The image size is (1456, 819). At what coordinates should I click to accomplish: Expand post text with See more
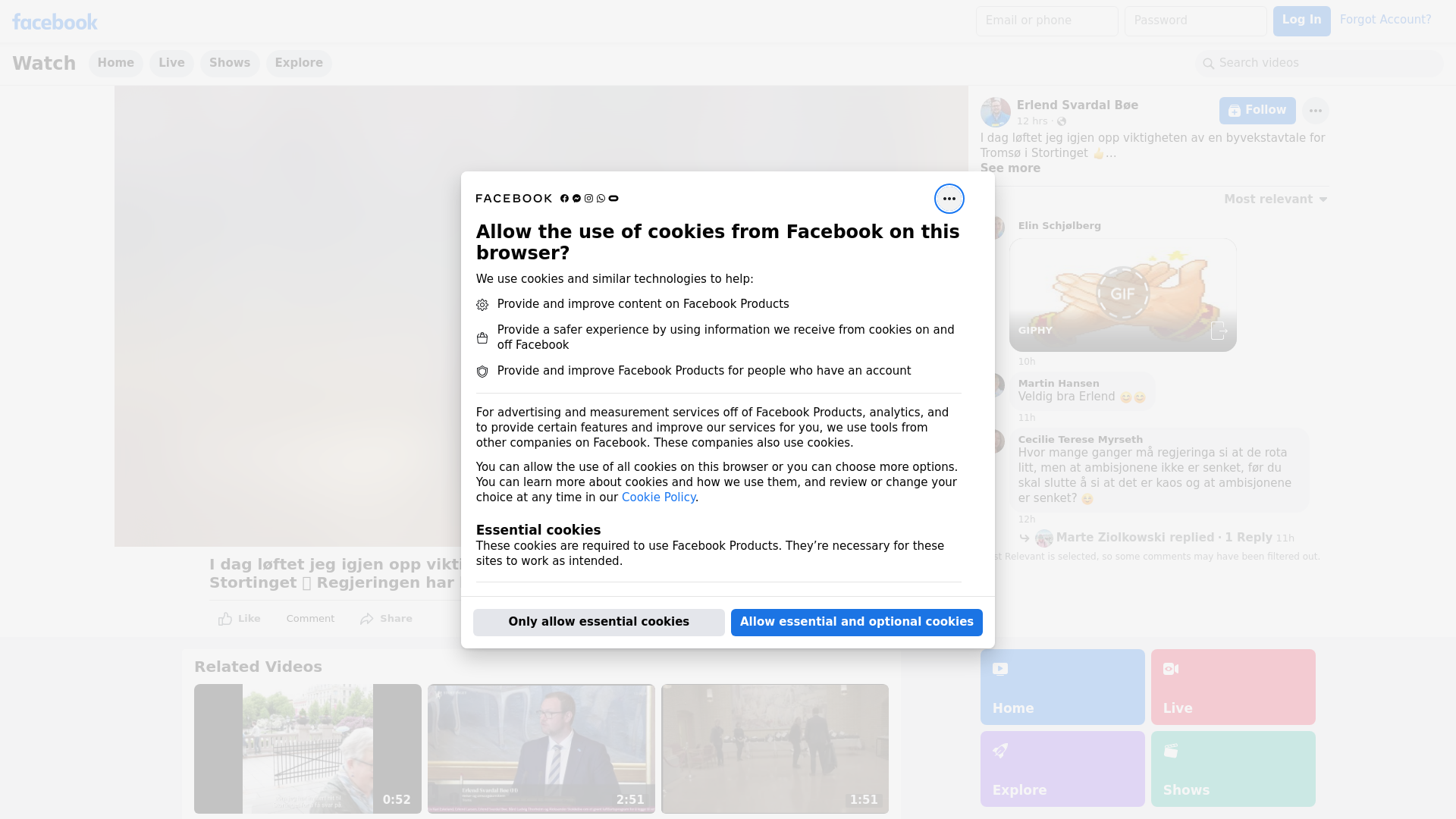1009,168
